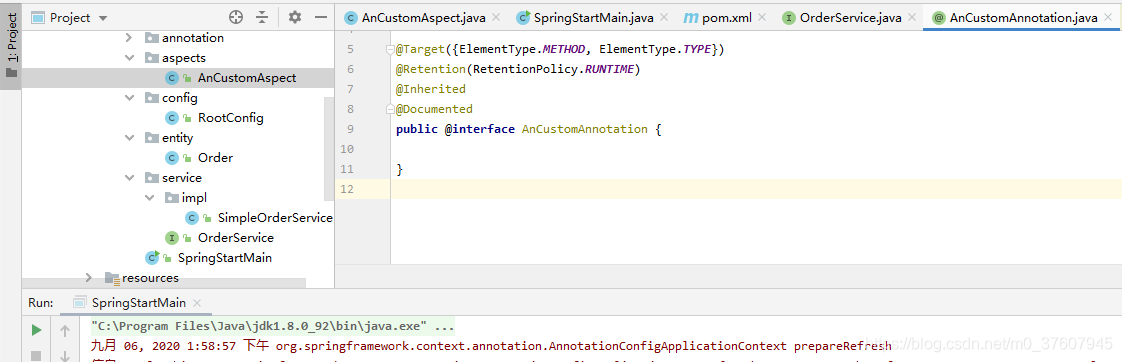This screenshot has width=1122, height=362.
Task: Collapse the aspects folder
Action: click(129, 58)
